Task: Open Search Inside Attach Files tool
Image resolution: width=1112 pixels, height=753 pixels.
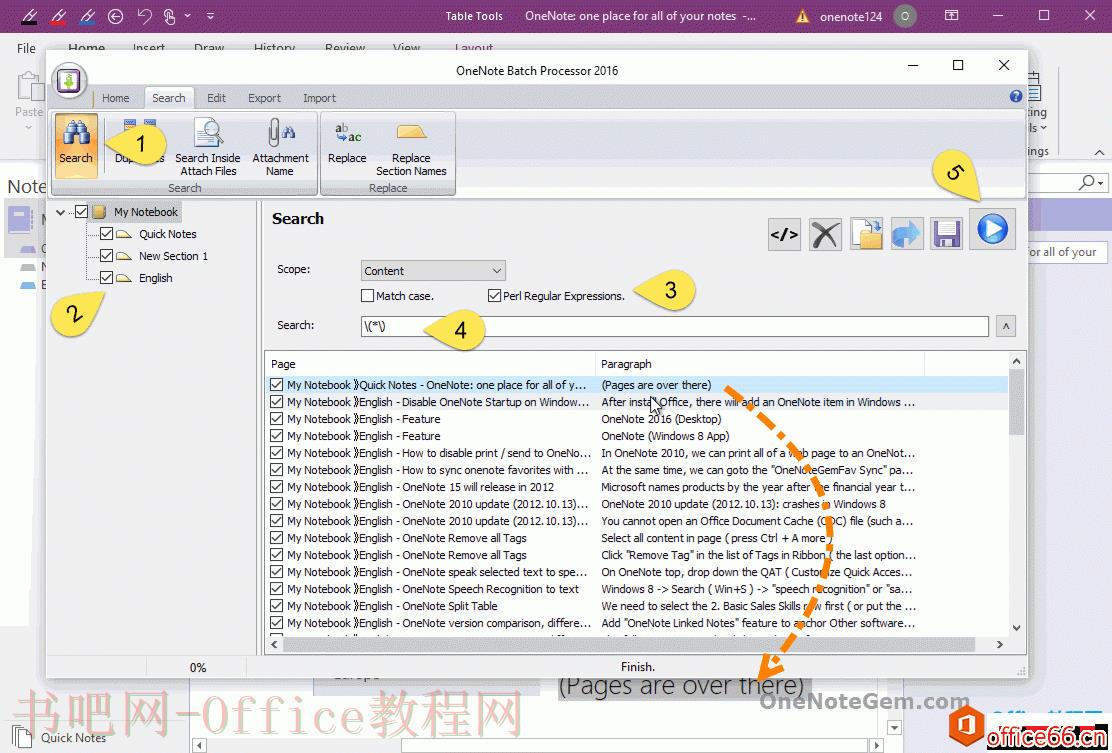Action: coord(208,147)
